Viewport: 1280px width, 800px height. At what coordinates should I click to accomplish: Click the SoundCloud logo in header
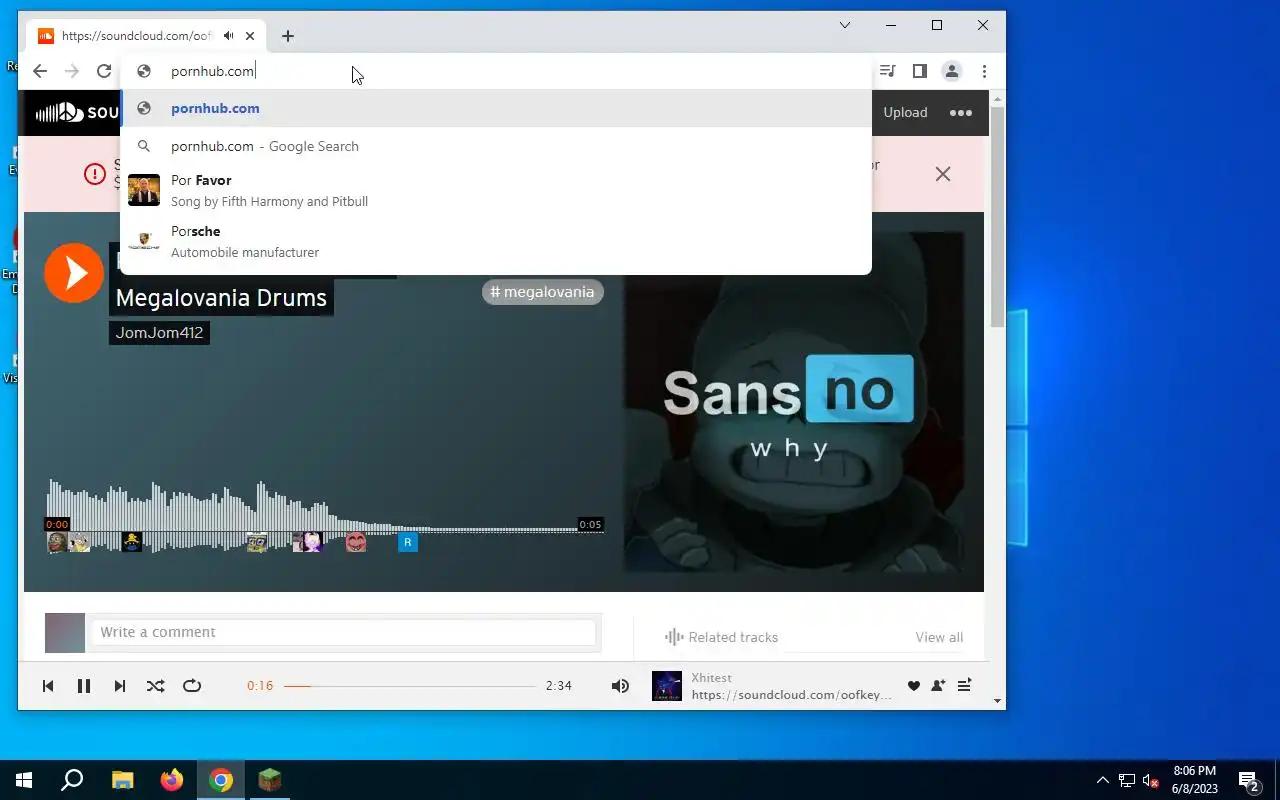coord(77,112)
